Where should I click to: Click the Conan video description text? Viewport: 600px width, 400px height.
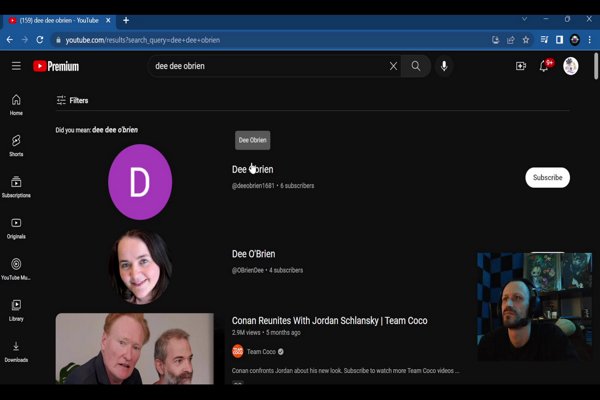pos(345,371)
